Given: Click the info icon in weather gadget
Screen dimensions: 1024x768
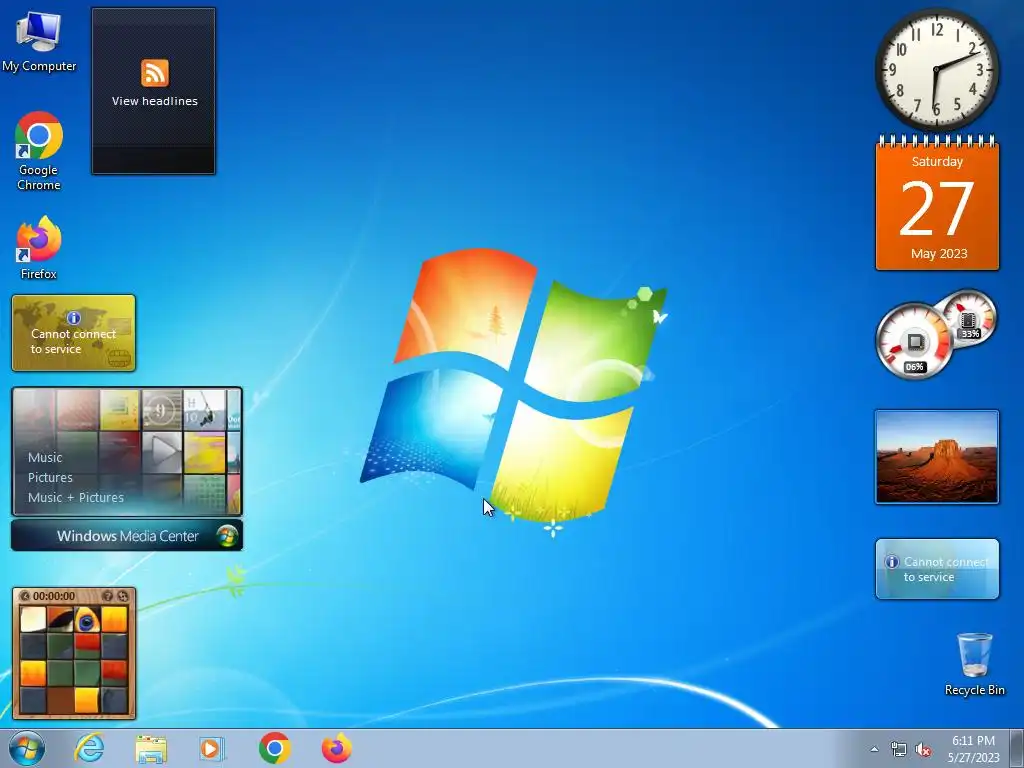Looking at the screenshot, I should [891, 562].
